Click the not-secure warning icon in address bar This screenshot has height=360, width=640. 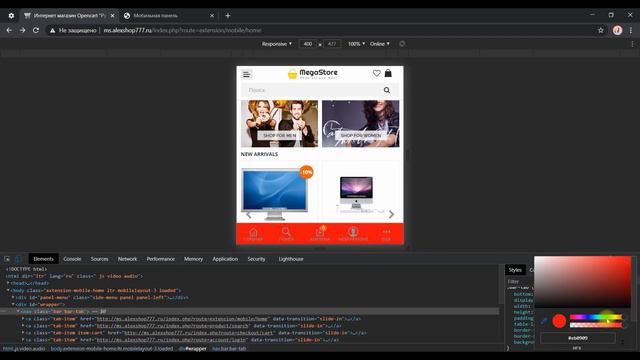tap(52, 30)
